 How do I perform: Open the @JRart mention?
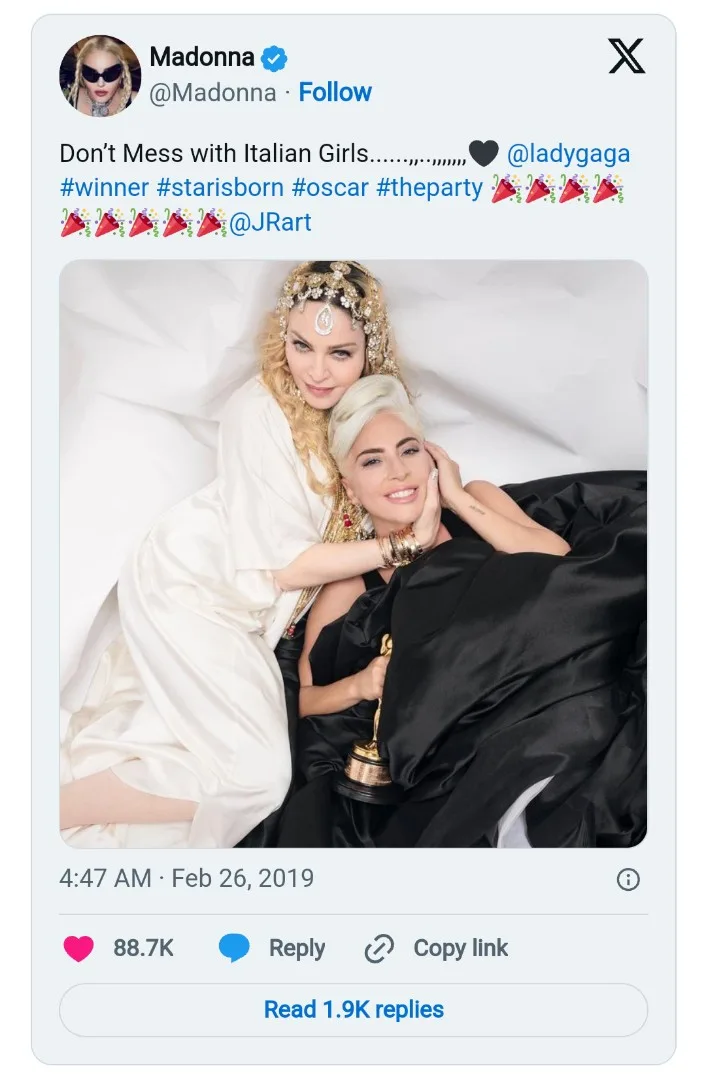click(x=270, y=221)
